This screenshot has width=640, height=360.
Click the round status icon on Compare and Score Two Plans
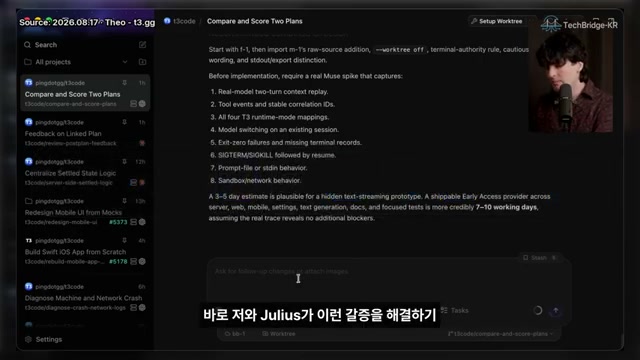(142, 104)
